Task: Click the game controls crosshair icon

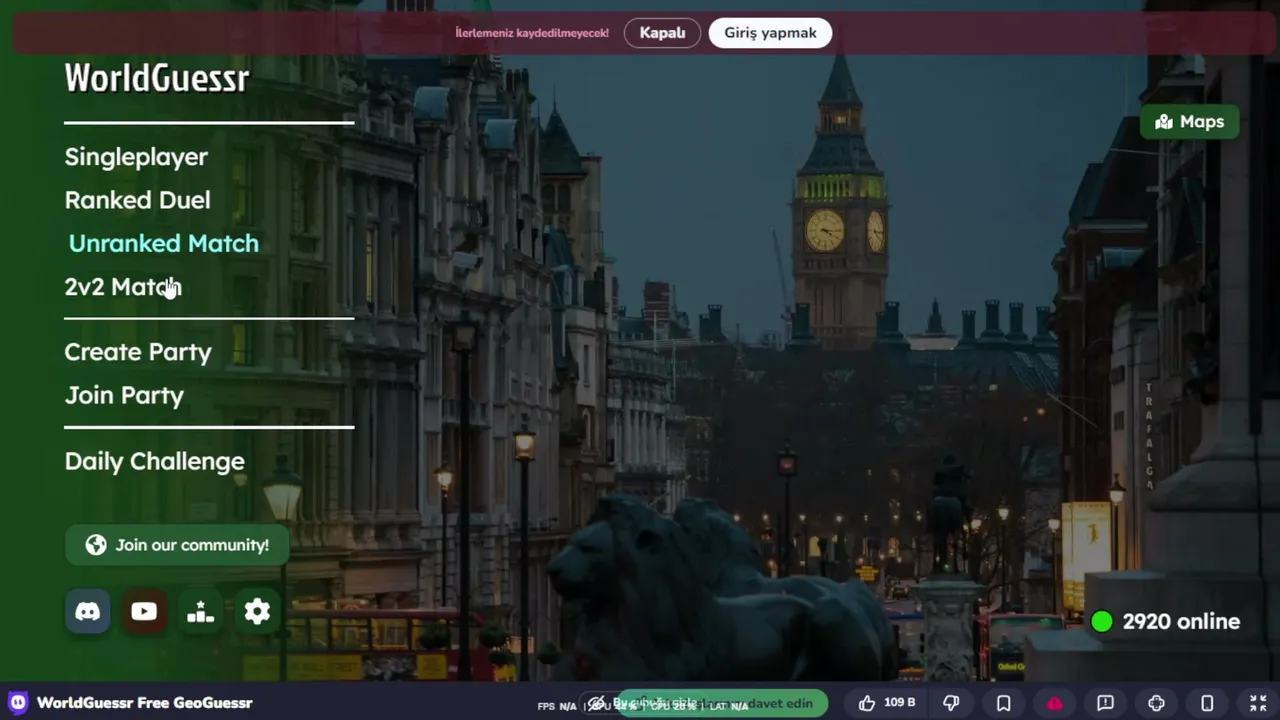Action: tap(1156, 703)
